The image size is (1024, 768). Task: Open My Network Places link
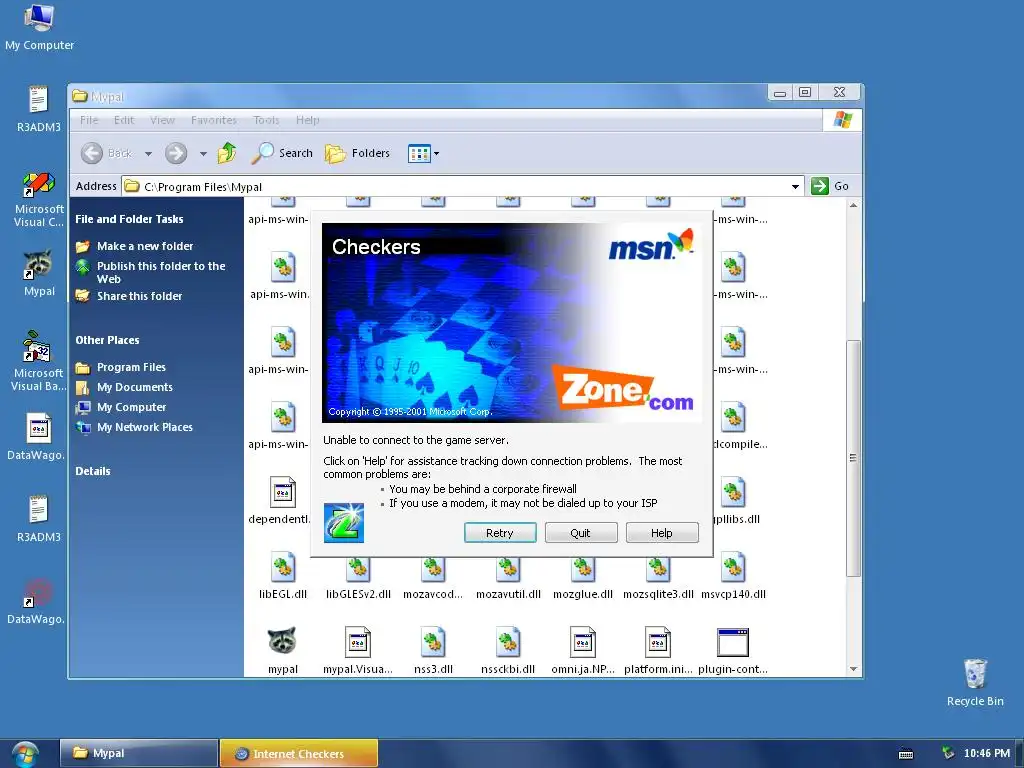click(x=144, y=427)
